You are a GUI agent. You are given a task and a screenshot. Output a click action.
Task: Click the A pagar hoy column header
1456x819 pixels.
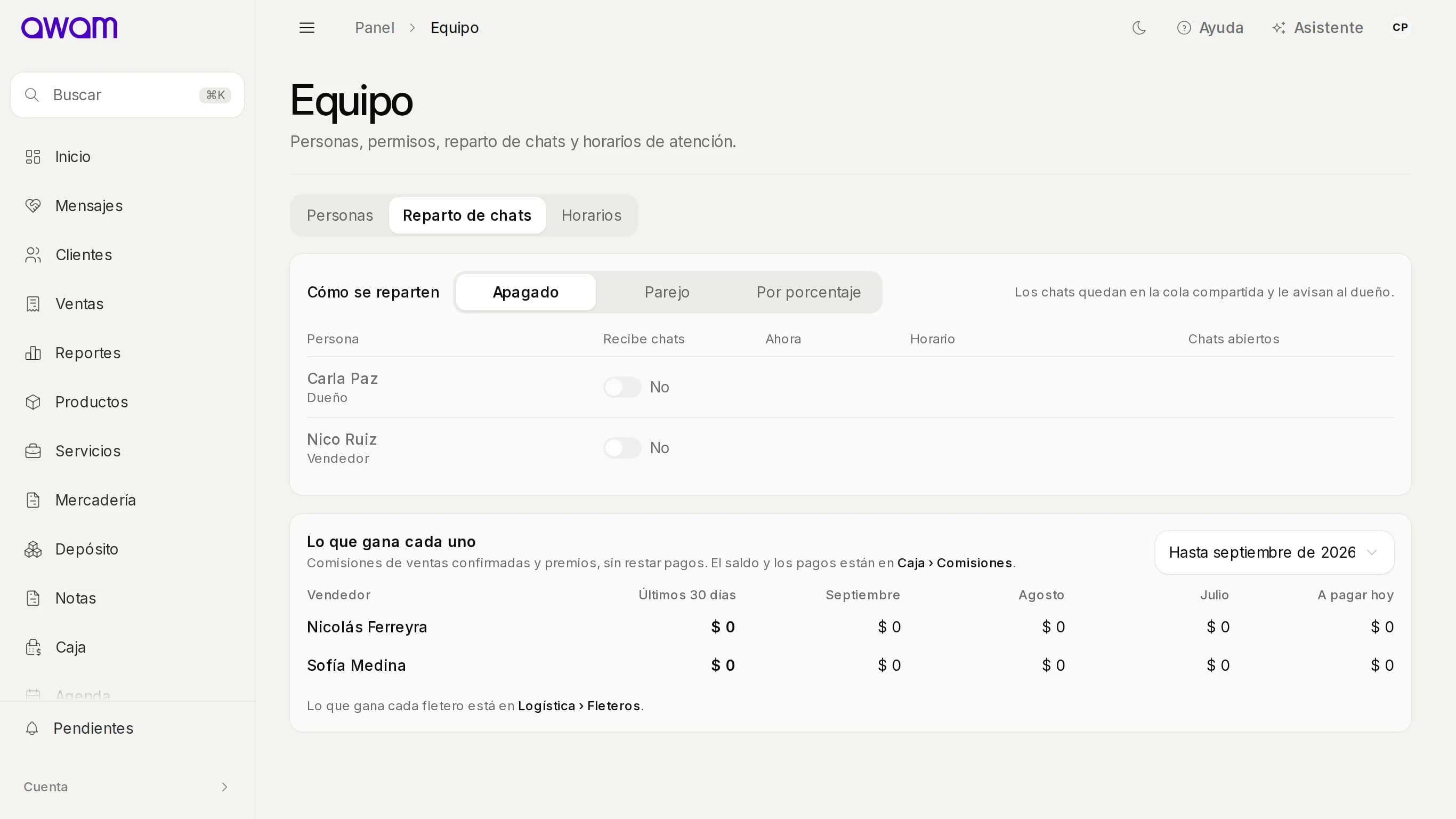pos(1355,595)
